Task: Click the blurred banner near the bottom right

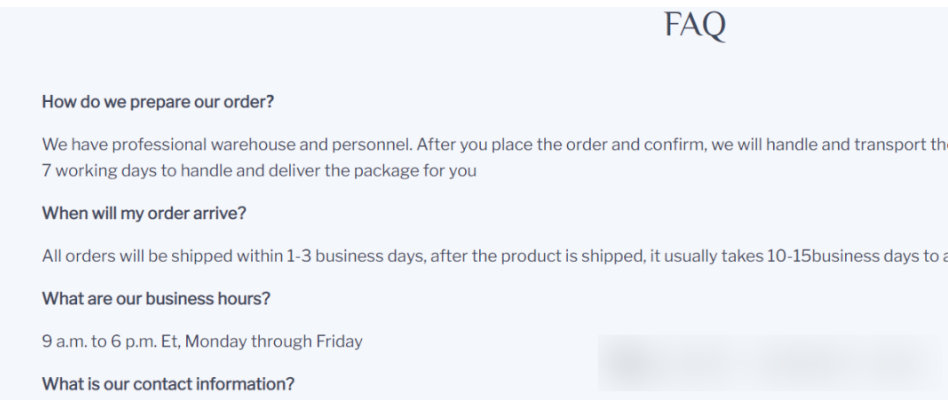Action: pyautogui.click(x=770, y=363)
